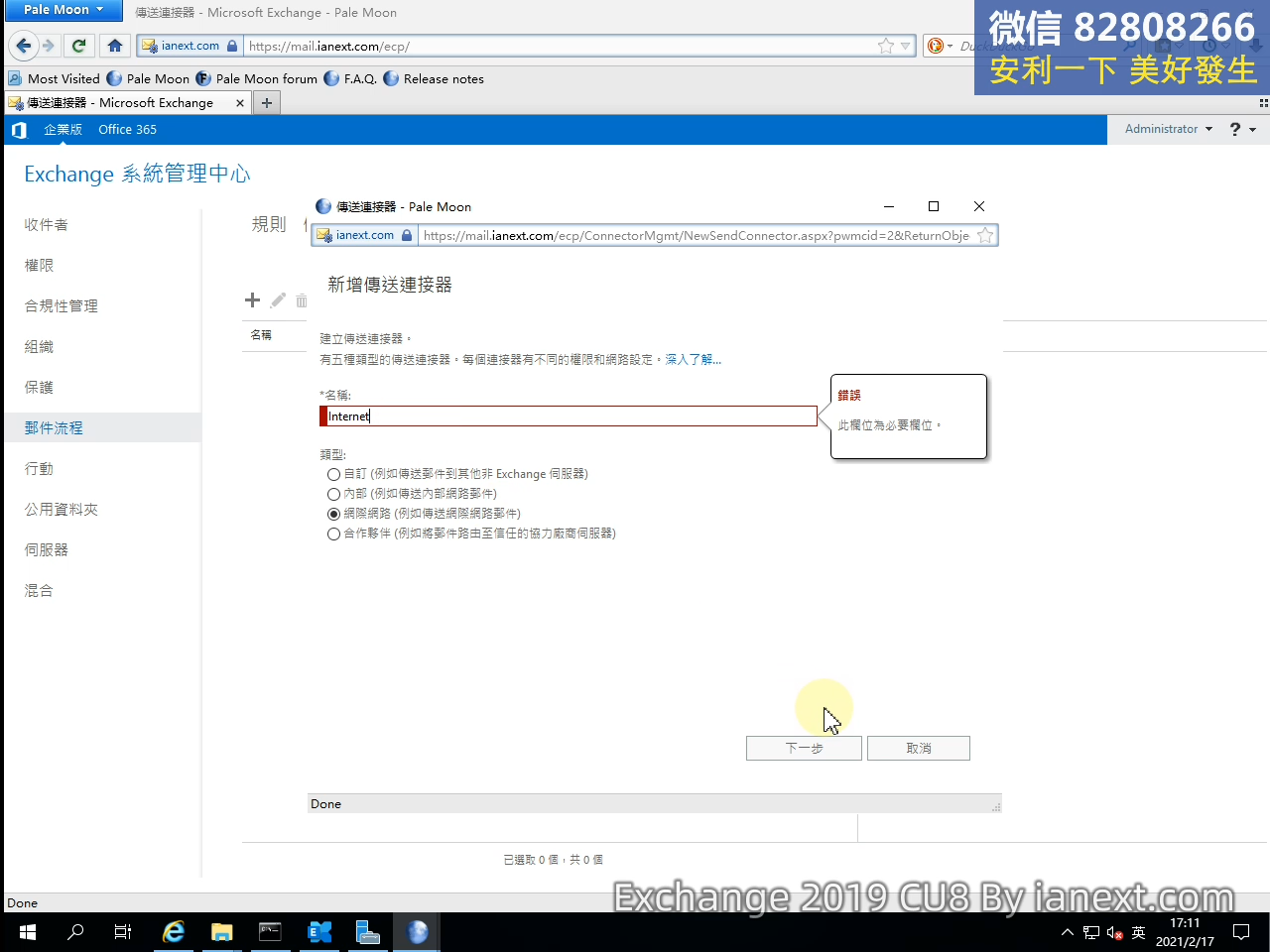Close the 傳送連接器 Microsoft Exchange tab
The image size is (1270, 952).
point(239,103)
